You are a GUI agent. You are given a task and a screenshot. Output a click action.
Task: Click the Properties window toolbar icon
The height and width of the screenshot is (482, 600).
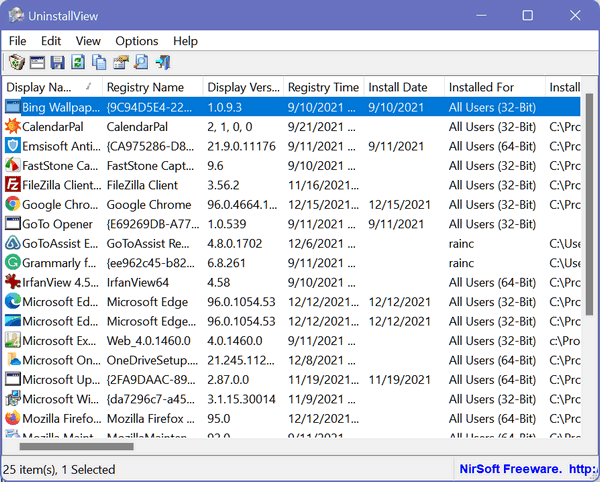[37, 62]
